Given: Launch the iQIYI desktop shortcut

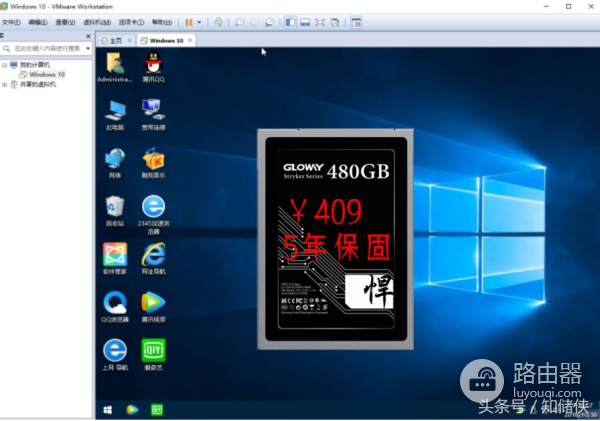Looking at the screenshot, I should [x=153, y=351].
